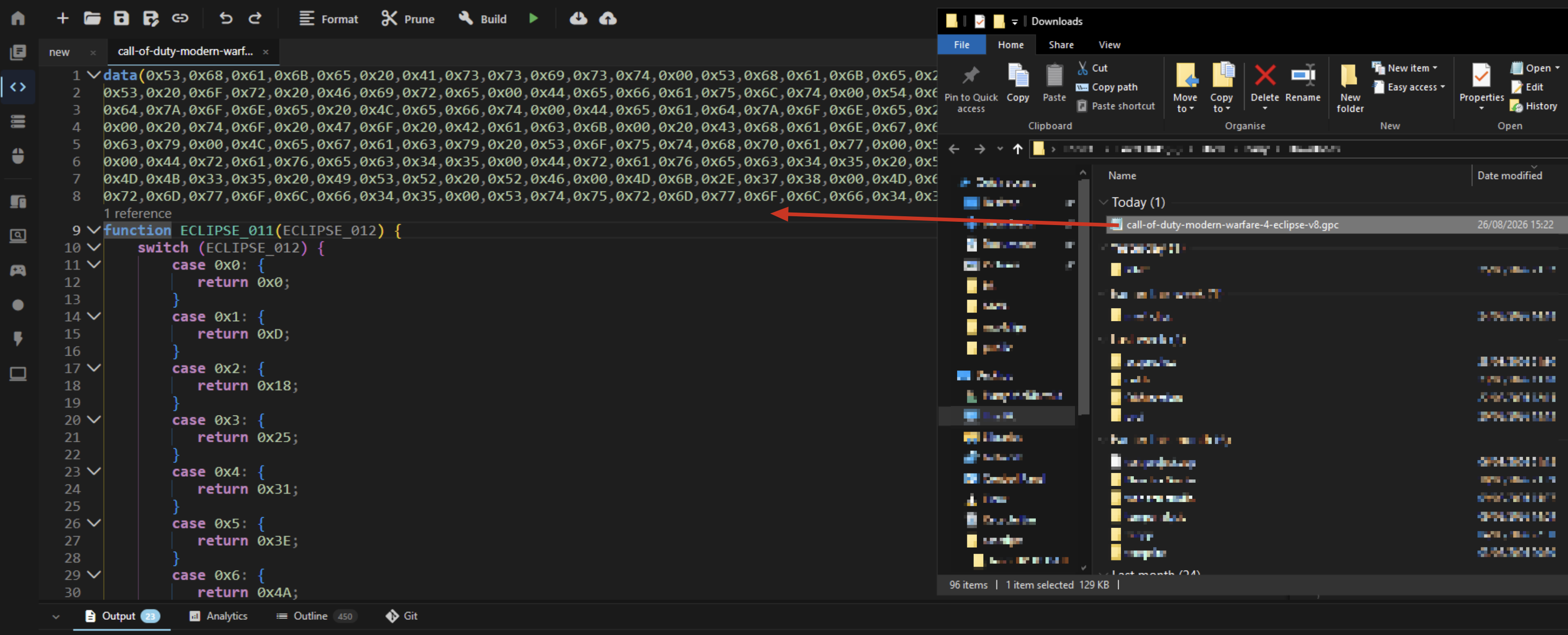The height and width of the screenshot is (635, 1568).
Task: Fold case 0x0 at line 11
Action: pyautogui.click(x=93, y=264)
